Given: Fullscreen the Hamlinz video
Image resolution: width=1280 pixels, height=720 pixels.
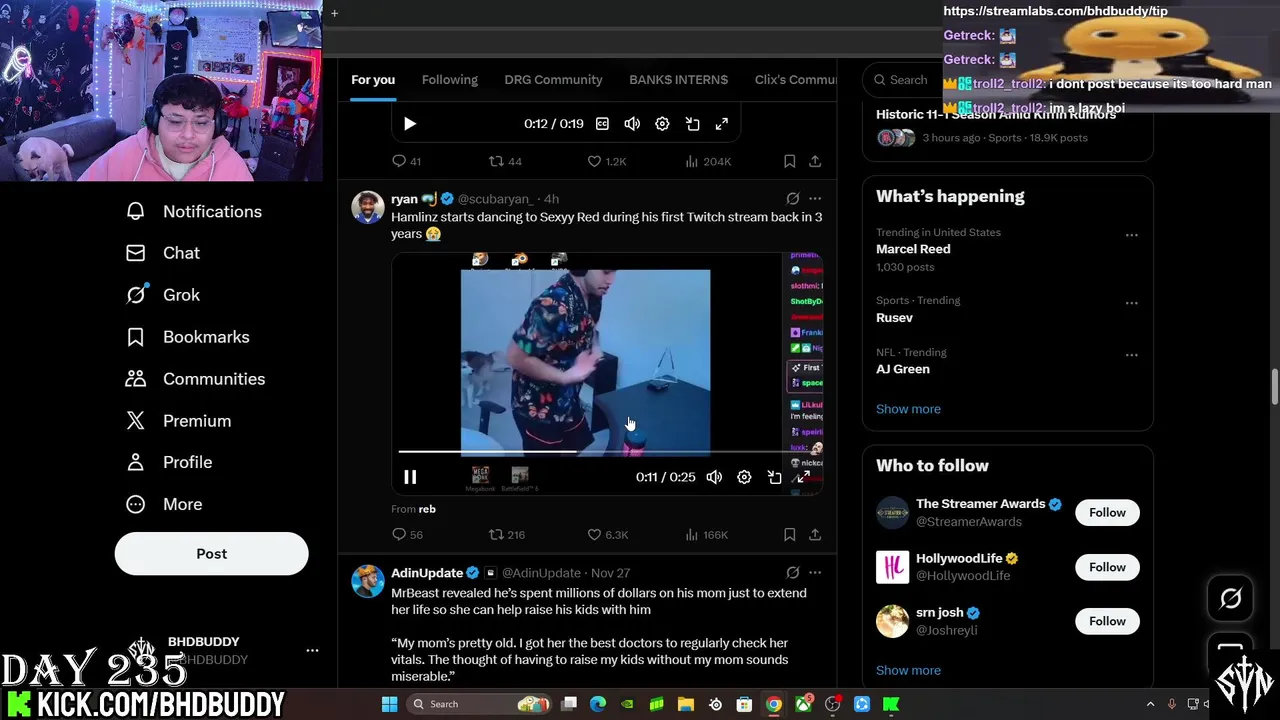Looking at the screenshot, I should point(803,478).
